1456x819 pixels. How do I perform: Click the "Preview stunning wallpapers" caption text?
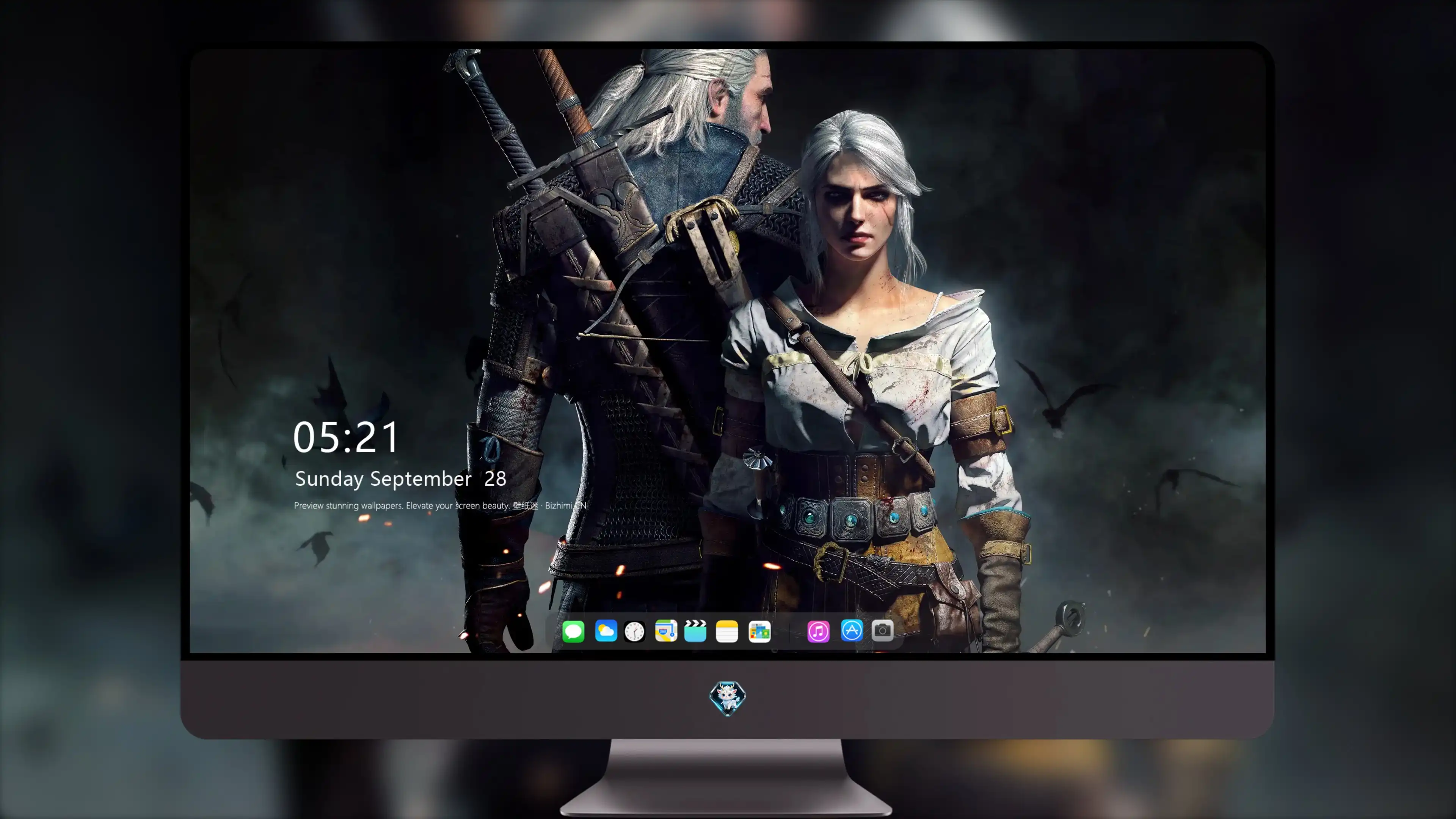pos(440,505)
